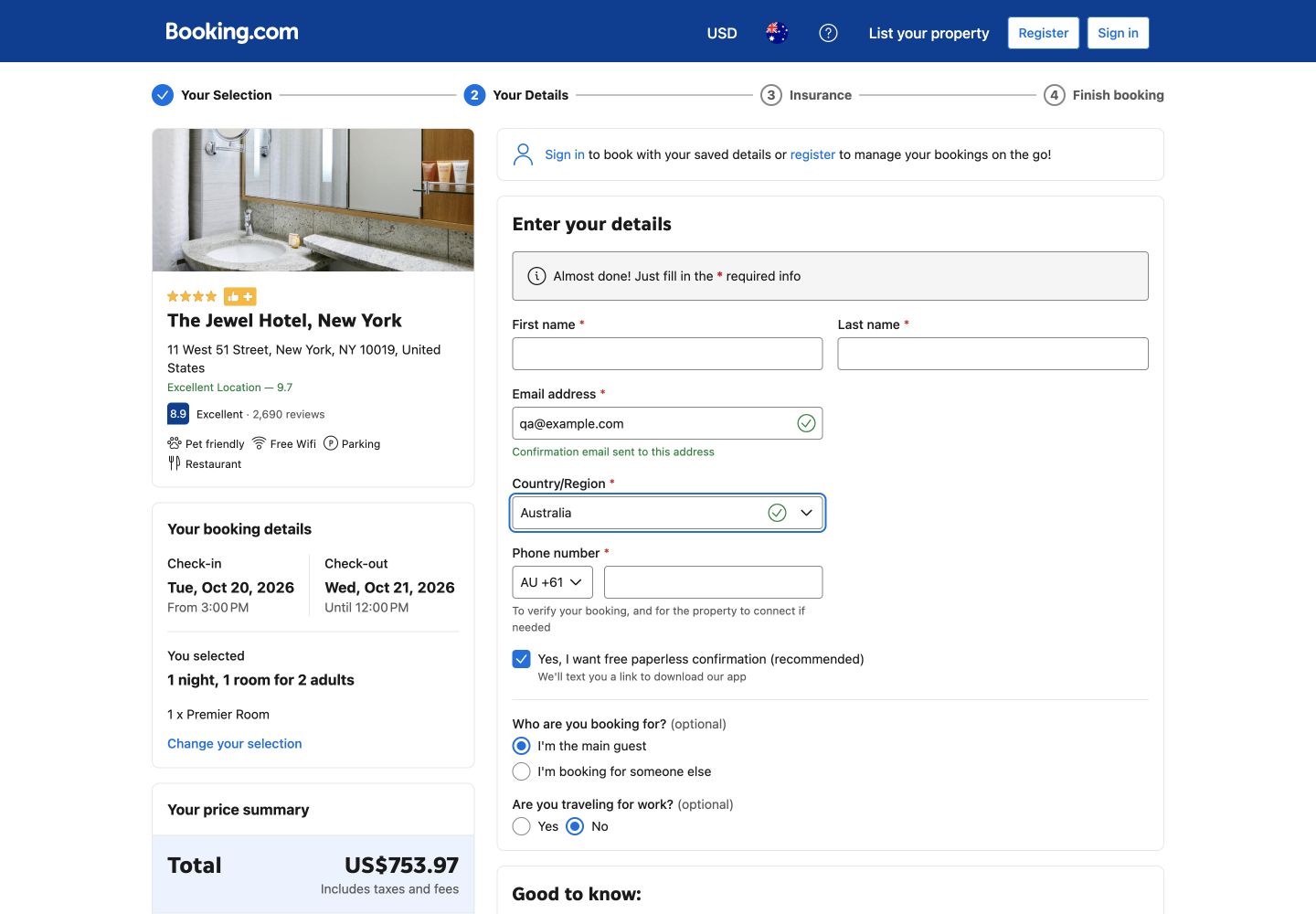The height and width of the screenshot is (914, 1316).
Task: Open the AU +61 phone code dropdown
Action: click(552, 582)
